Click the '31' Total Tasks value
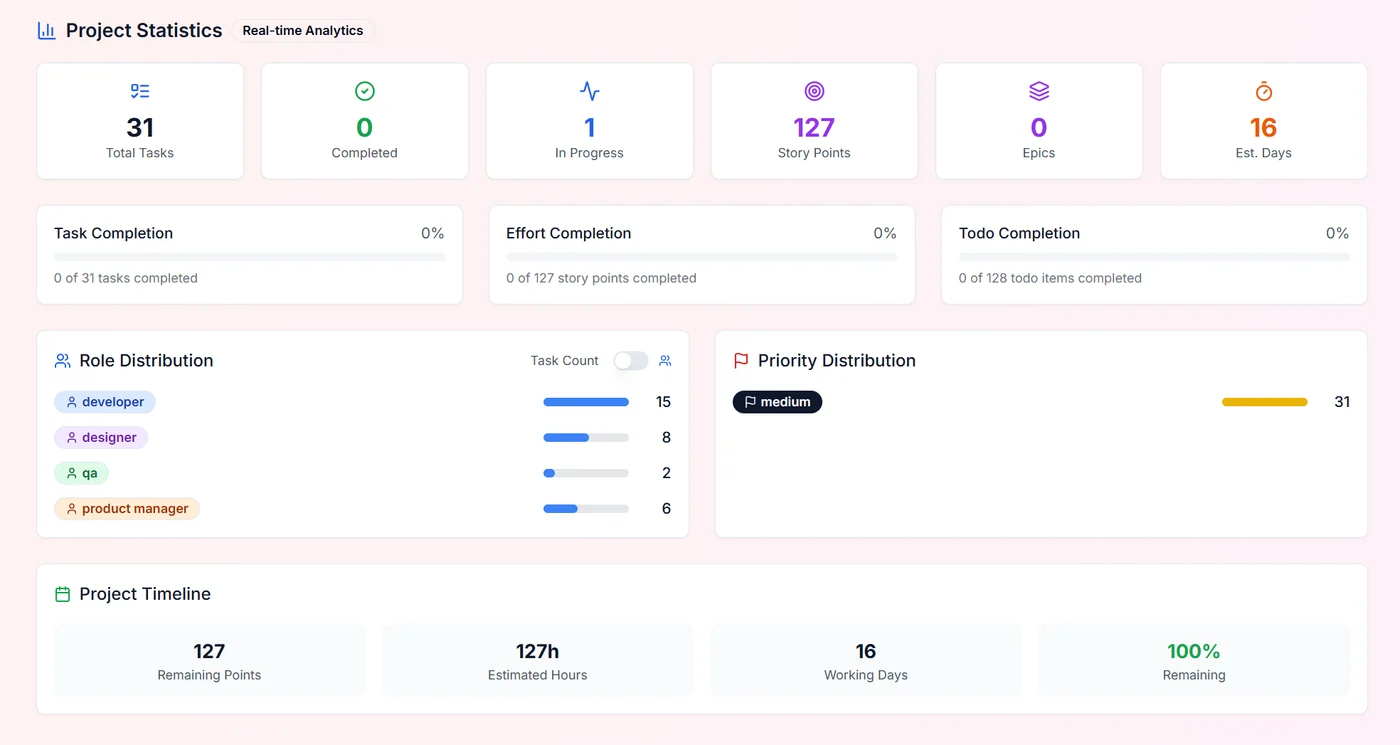This screenshot has width=1400, height=745. (x=140, y=128)
